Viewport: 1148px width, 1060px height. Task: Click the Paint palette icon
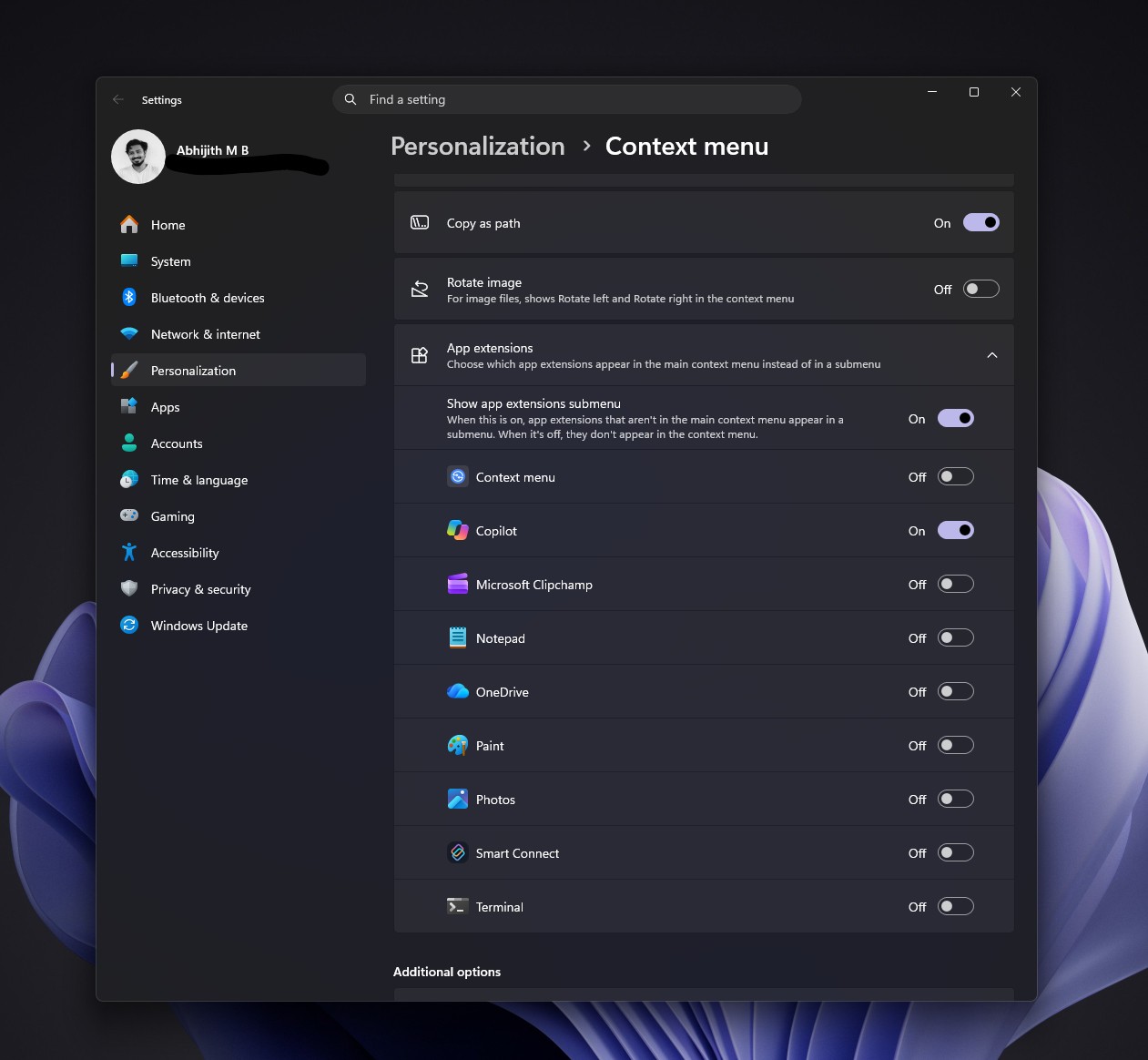coord(458,745)
